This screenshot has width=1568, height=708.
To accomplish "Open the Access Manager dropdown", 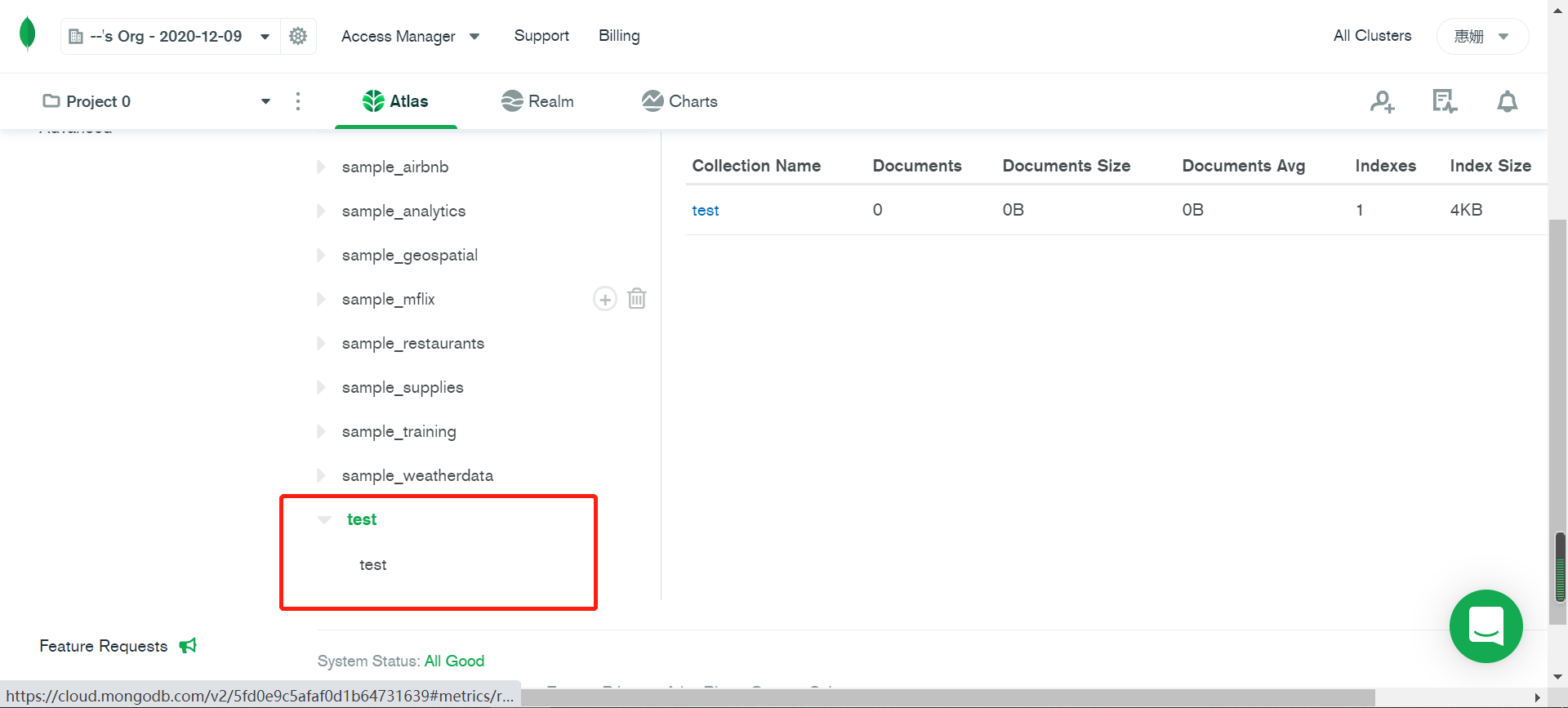I will (411, 36).
